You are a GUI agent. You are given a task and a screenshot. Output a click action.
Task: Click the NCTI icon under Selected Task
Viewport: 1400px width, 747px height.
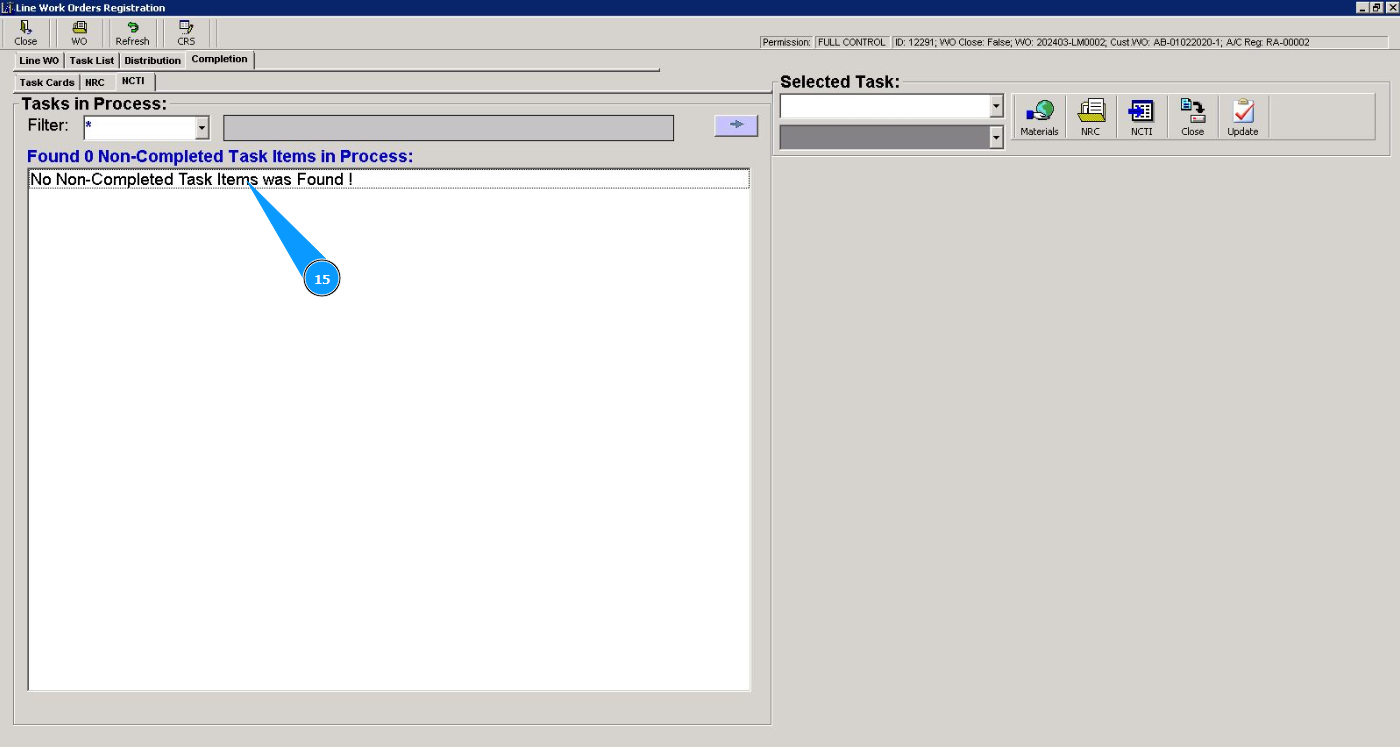1141,118
